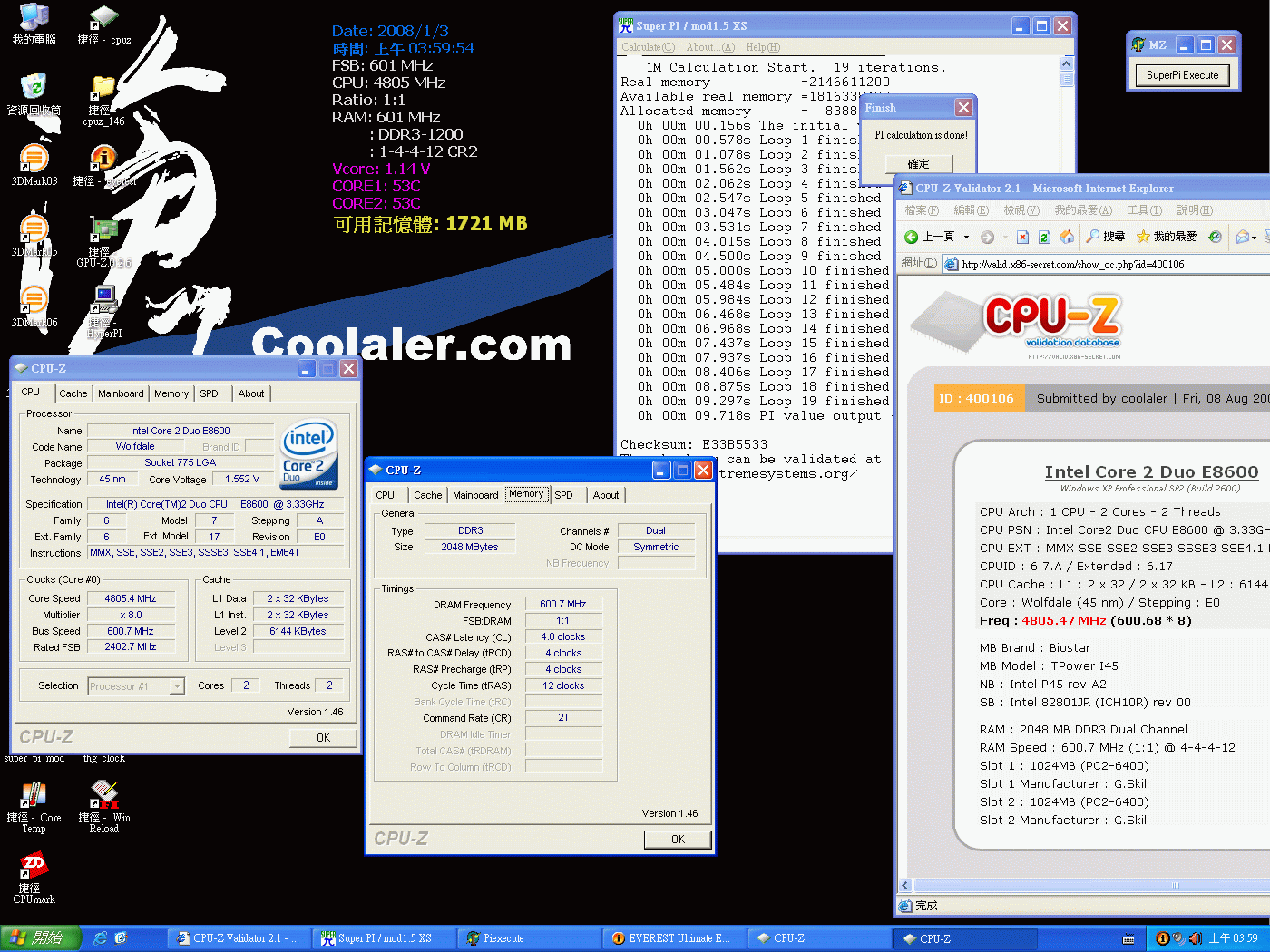This screenshot has height=952, width=1270.
Task: Click Intel Core 2 Duo E8600 heading
Action: point(1151,471)
